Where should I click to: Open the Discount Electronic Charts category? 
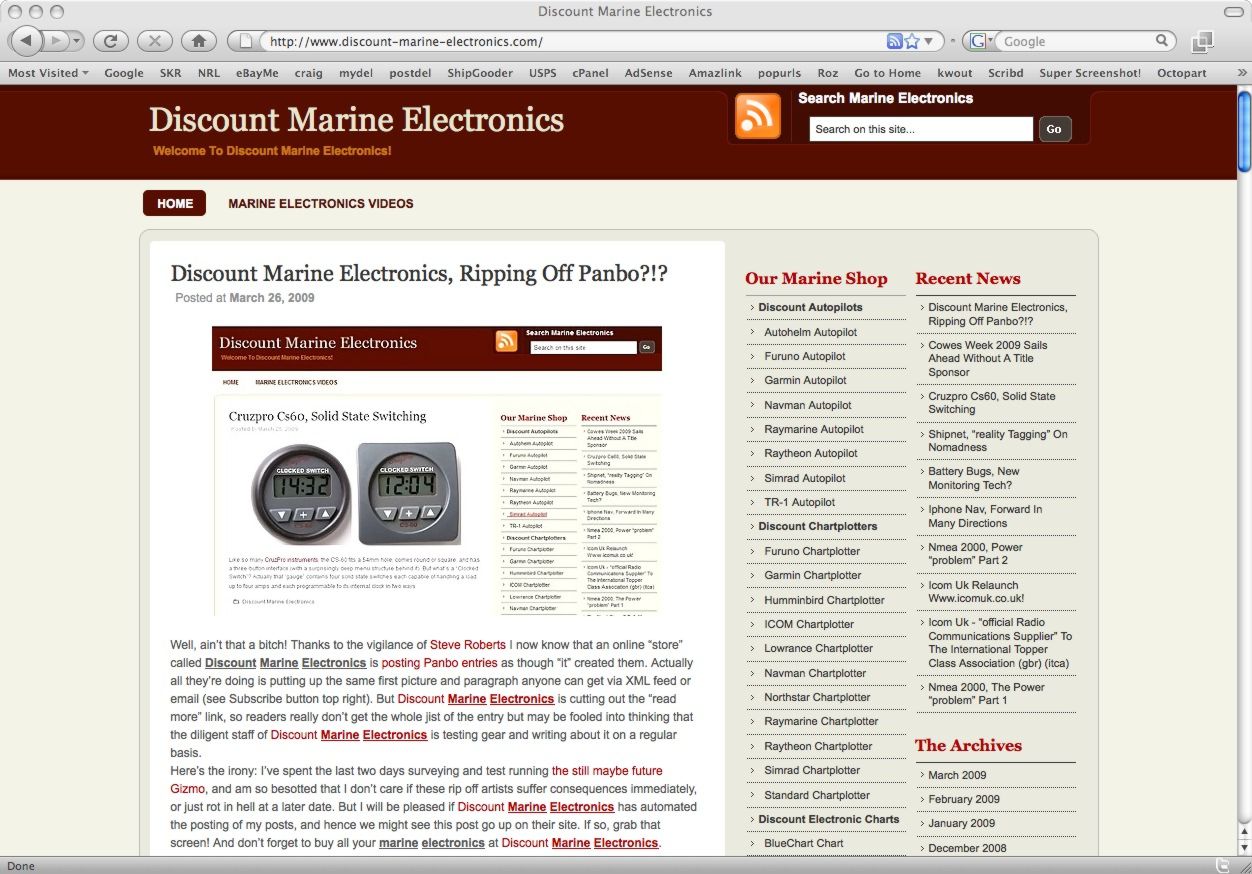pyautogui.click(x=829, y=819)
